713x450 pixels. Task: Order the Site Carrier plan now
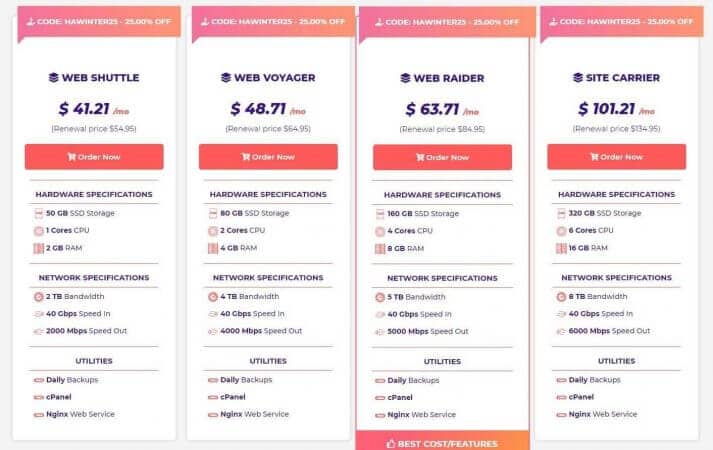coord(617,157)
